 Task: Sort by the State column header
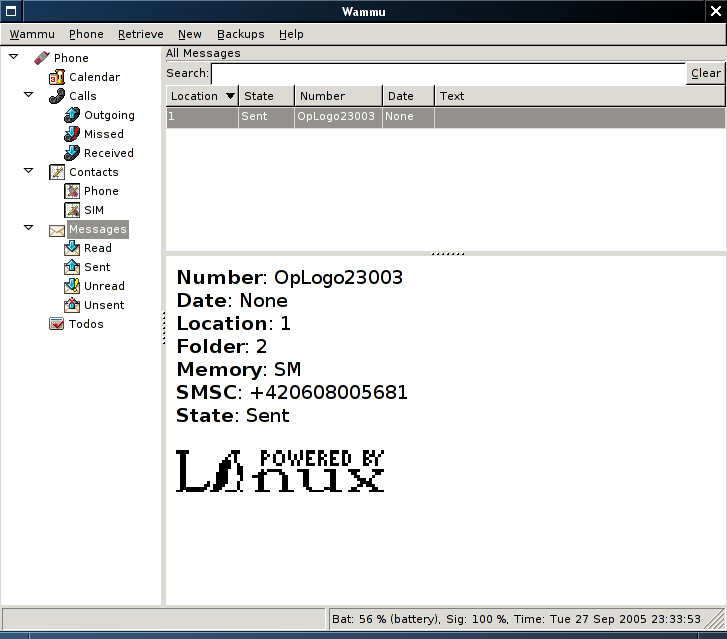click(267, 96)
